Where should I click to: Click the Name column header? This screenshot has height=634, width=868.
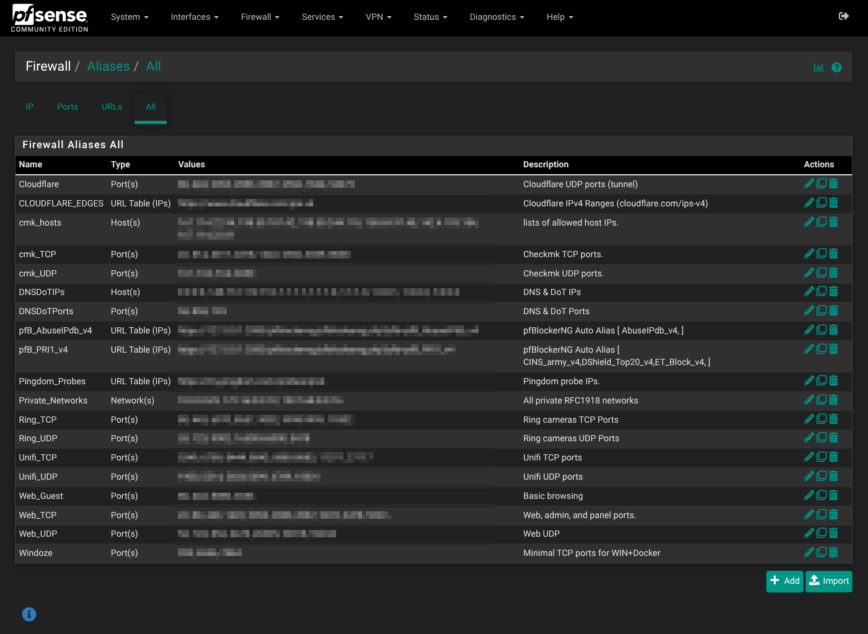click(x=30, y=164)
